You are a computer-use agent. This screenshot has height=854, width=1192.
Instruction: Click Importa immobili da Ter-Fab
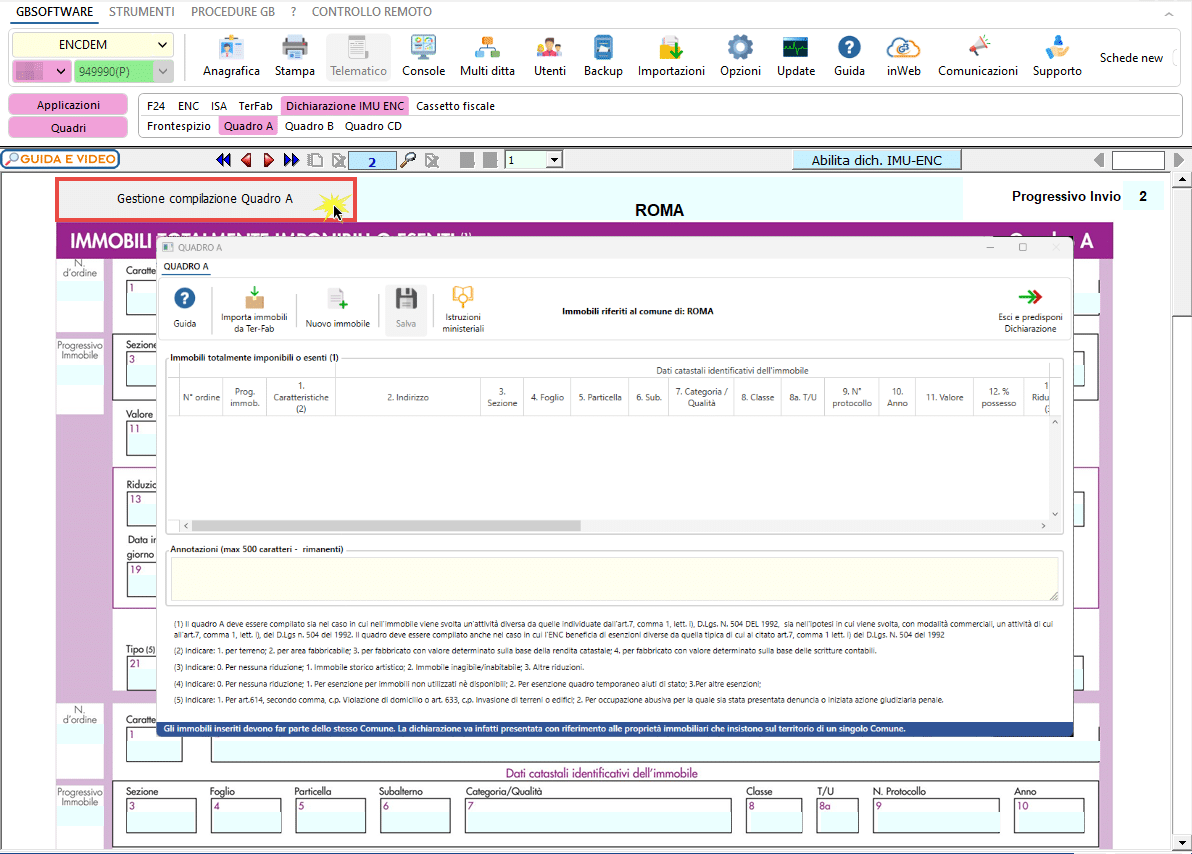(255, 309)
